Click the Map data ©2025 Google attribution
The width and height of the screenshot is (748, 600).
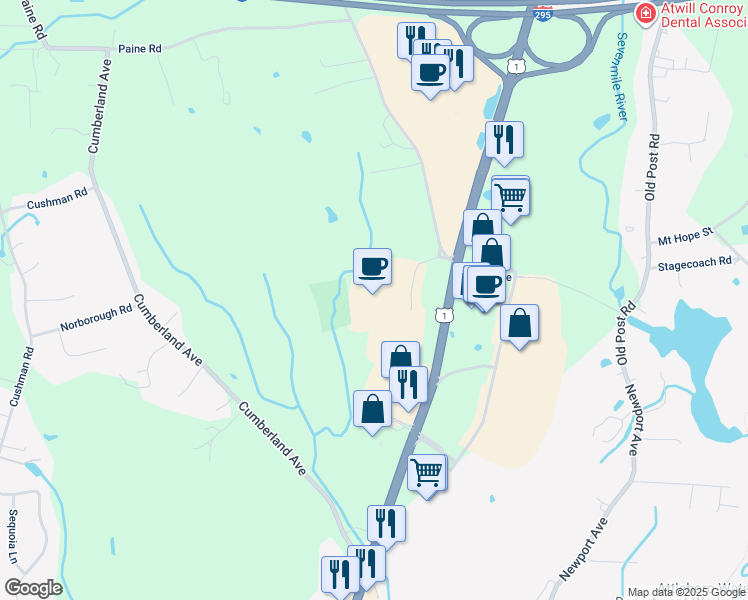[x=687, y=592]
